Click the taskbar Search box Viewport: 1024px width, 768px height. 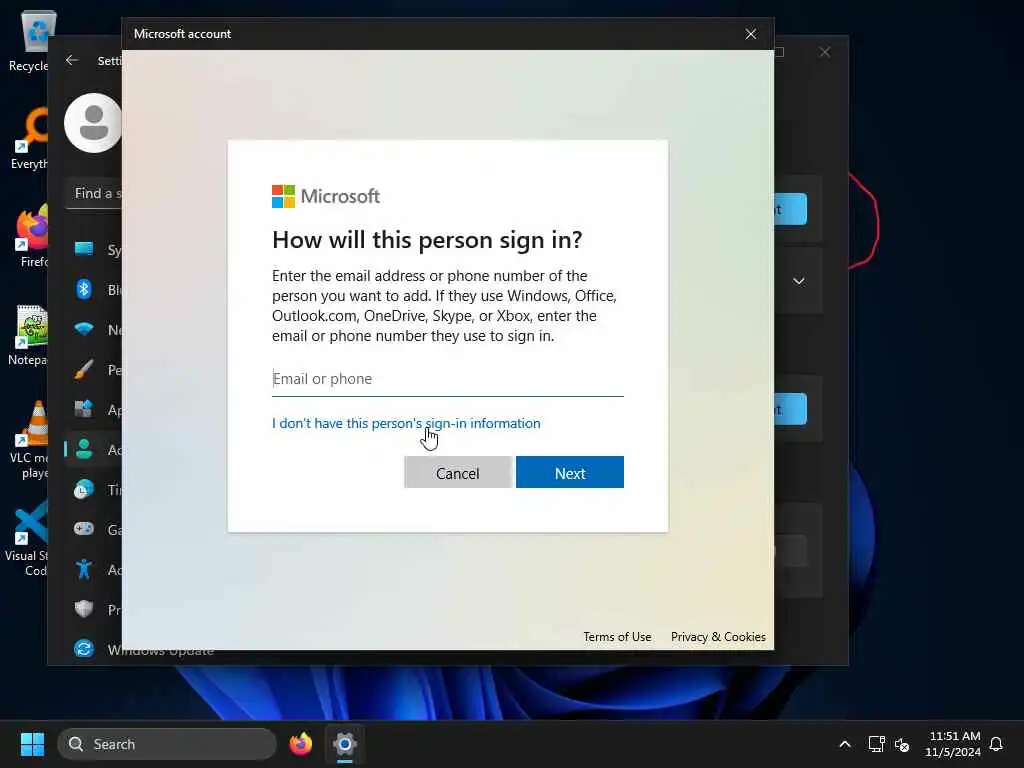point(167,744)
